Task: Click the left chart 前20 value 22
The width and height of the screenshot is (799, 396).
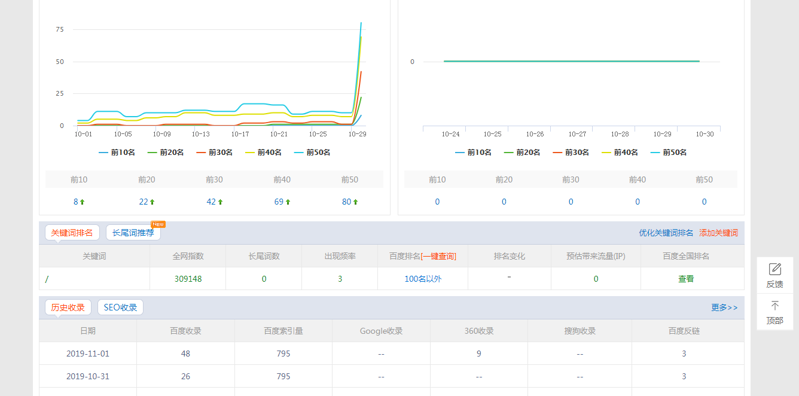Action: click(144, 202)
